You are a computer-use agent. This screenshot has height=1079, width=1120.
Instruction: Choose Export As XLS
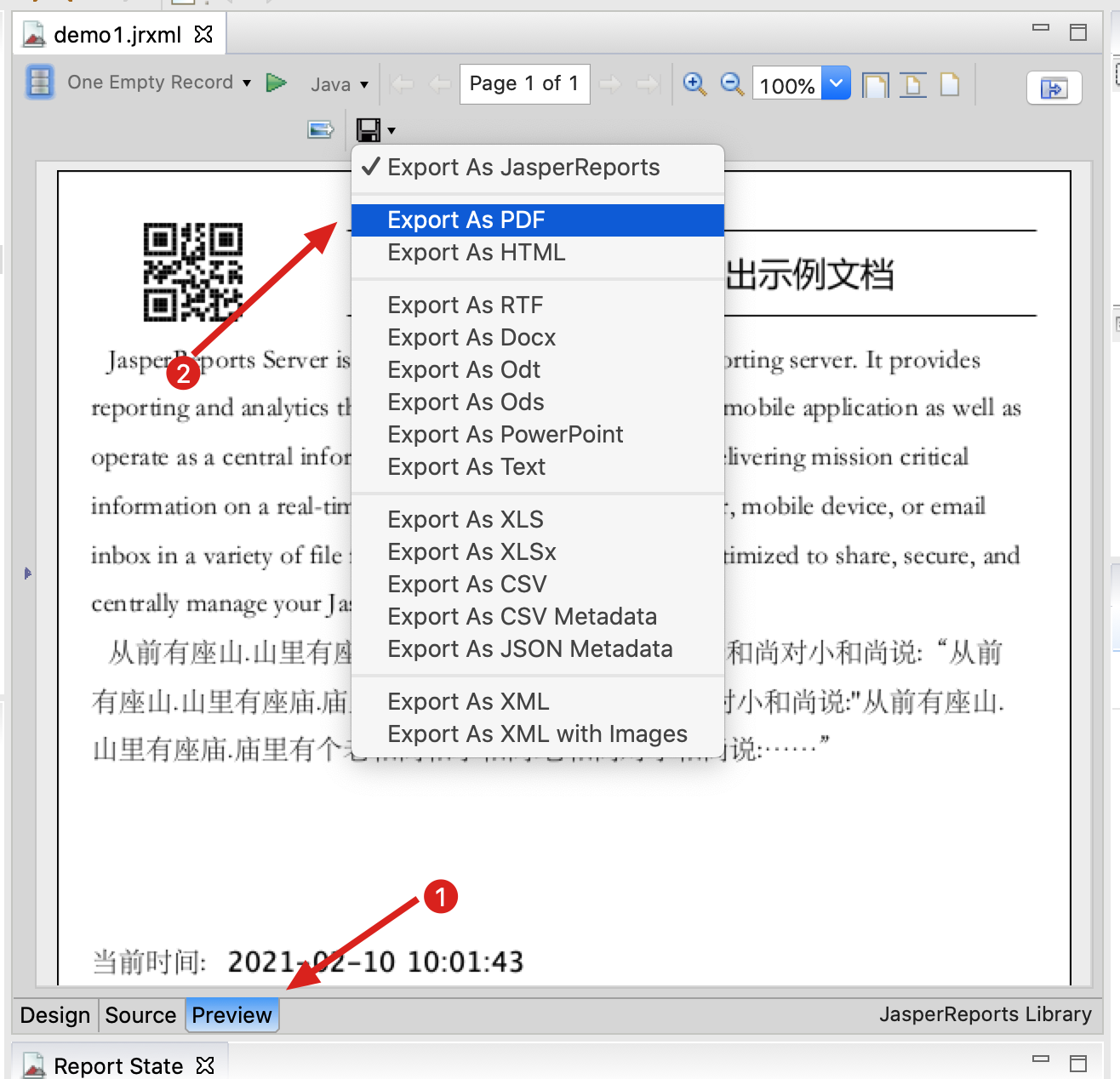point(538,520)
